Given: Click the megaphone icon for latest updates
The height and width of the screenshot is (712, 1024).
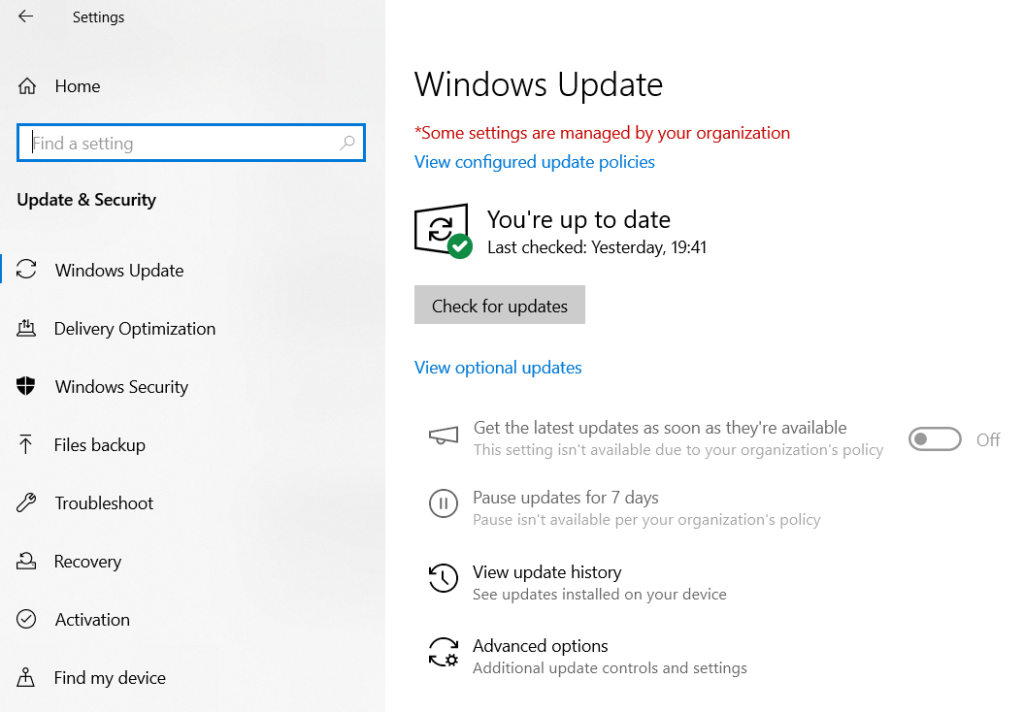Looking at the screenshot, I should [443, 436].
